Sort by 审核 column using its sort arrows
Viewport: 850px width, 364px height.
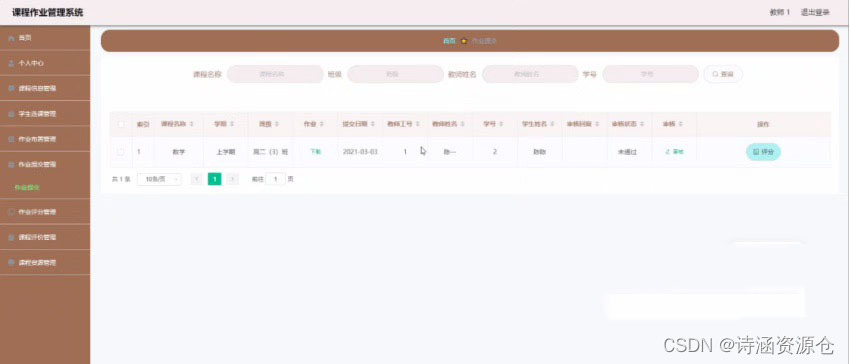tap(680, 124)
